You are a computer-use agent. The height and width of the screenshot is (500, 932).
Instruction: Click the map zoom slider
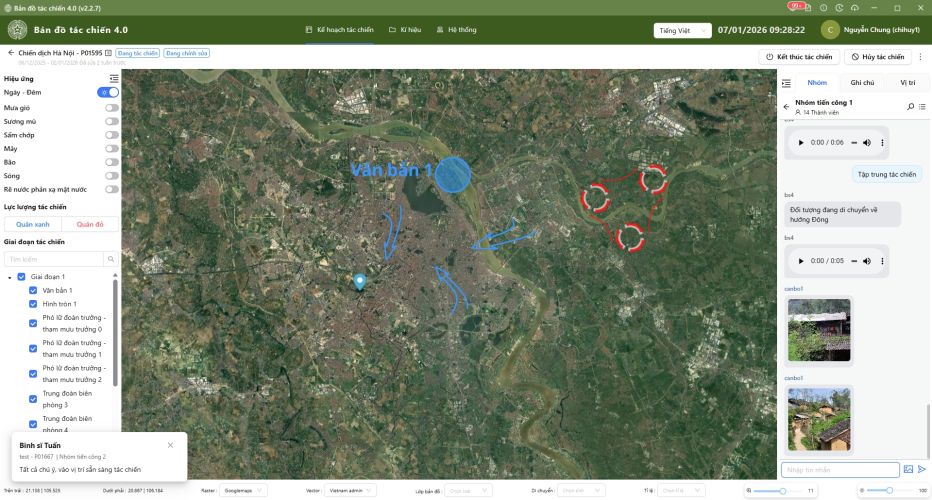782,491
